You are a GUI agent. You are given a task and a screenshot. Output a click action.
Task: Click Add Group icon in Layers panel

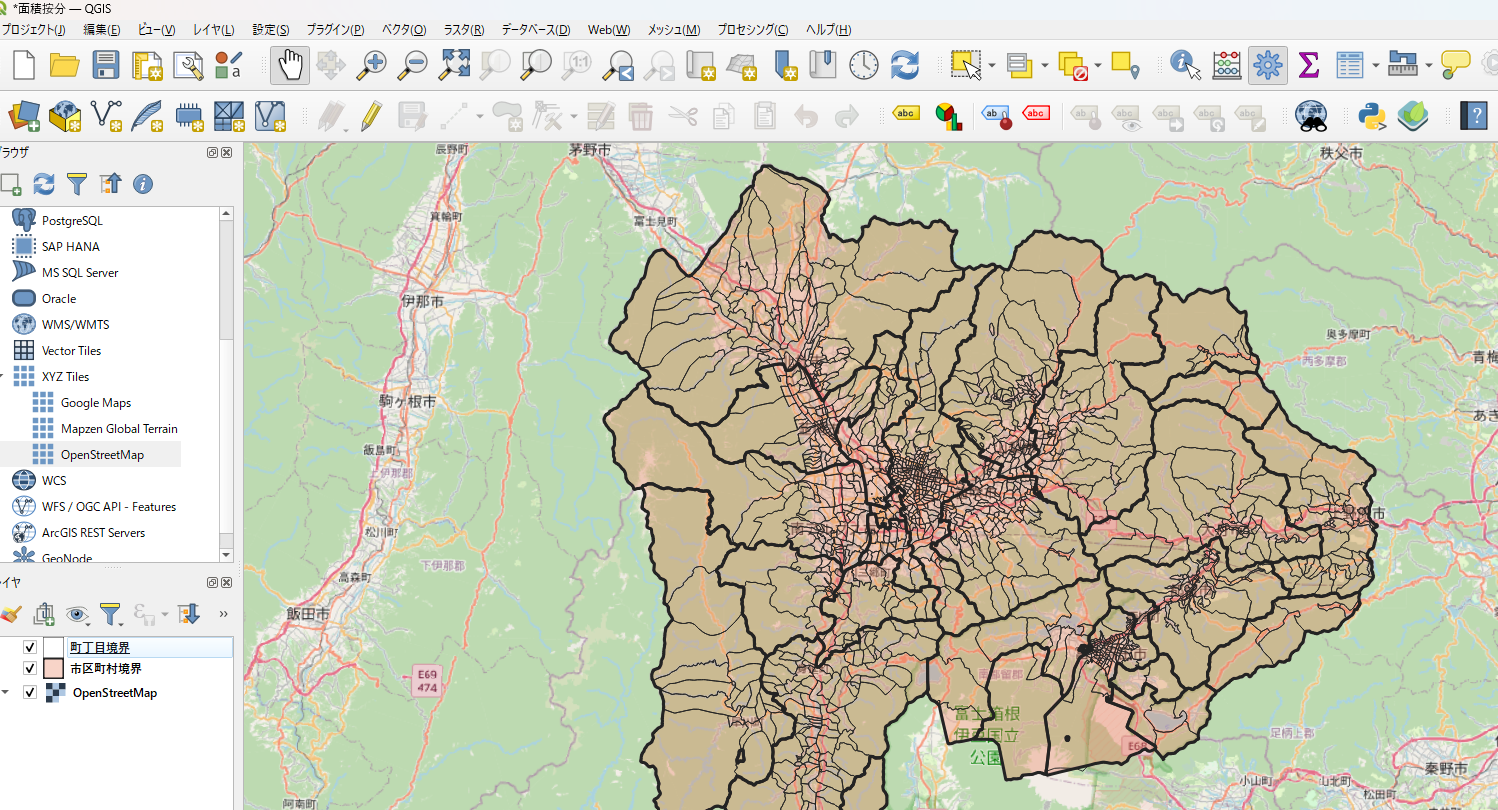[44, 613]
